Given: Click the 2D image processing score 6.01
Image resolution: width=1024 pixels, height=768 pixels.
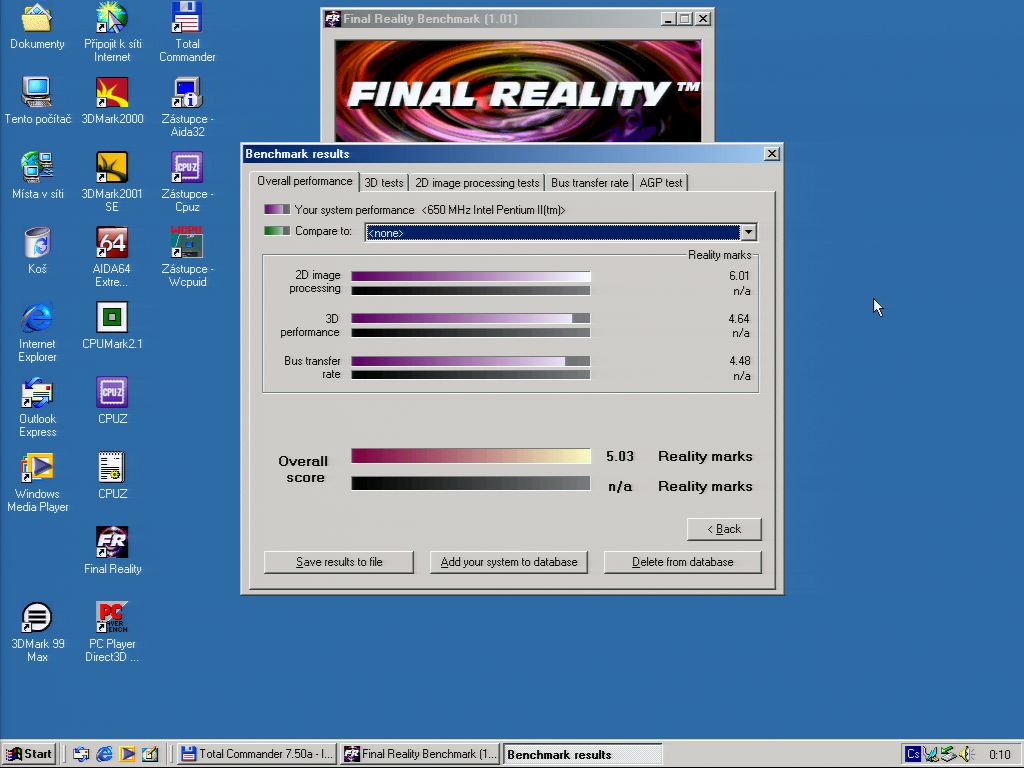Looking at the screenshot, I should [x=739, y=276].
